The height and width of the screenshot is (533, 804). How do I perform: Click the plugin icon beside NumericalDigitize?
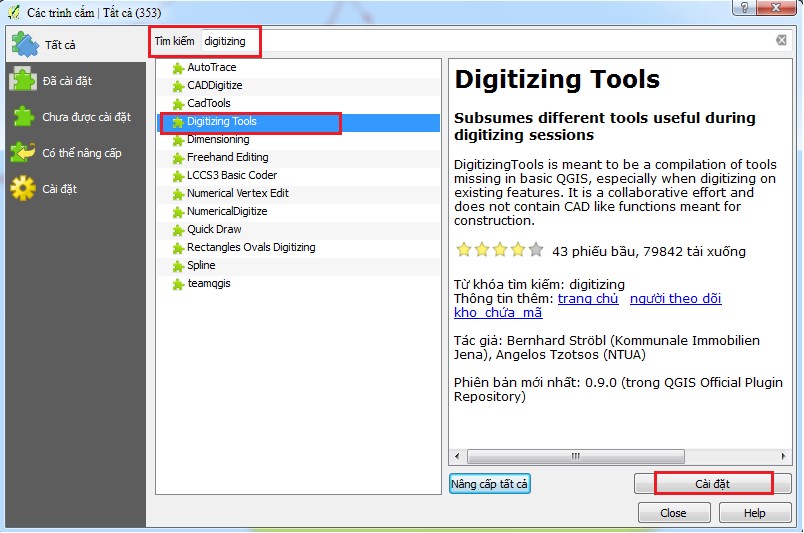point(178,212)
